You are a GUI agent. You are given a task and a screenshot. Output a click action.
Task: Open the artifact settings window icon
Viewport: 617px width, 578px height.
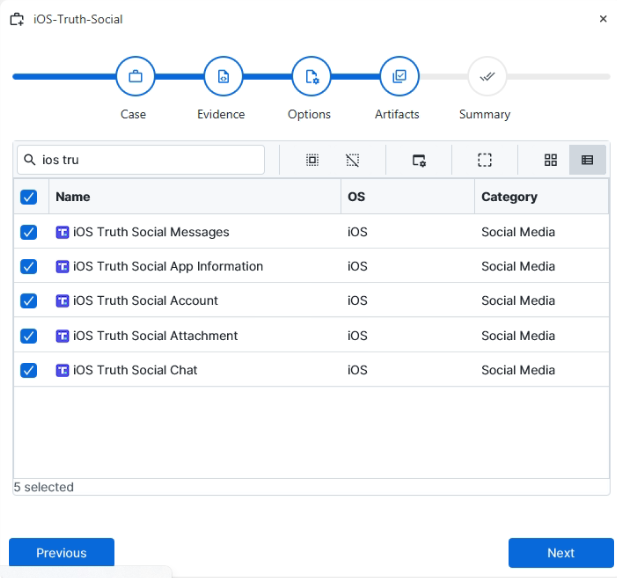coord(419,160)
